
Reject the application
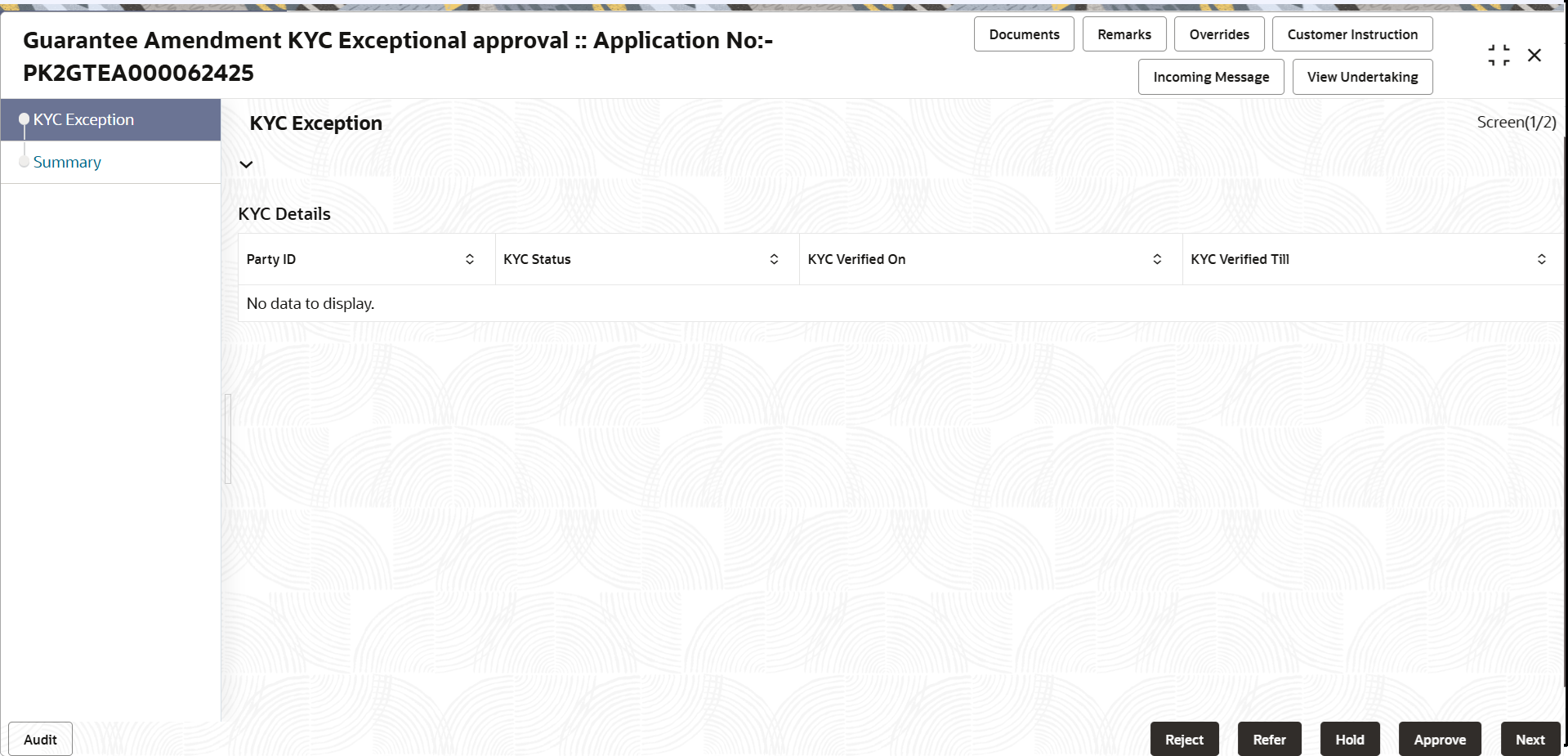1184,738
